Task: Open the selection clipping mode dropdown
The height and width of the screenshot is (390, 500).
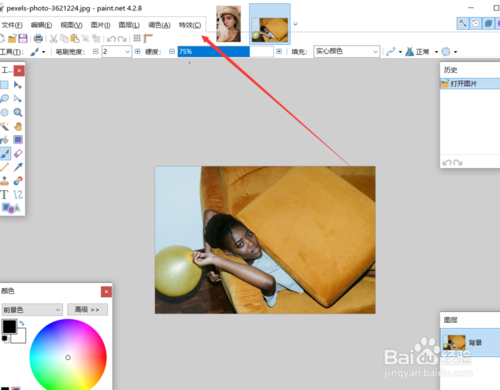Action: click(449, 52)
